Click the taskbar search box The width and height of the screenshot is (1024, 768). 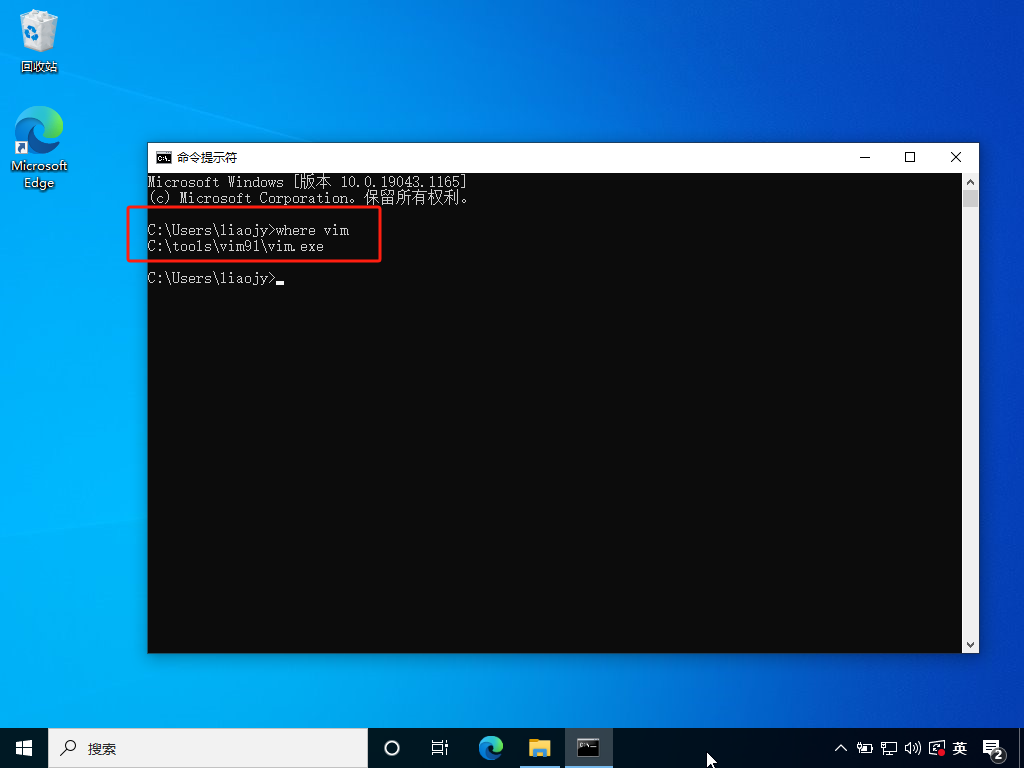click(208, 748)
